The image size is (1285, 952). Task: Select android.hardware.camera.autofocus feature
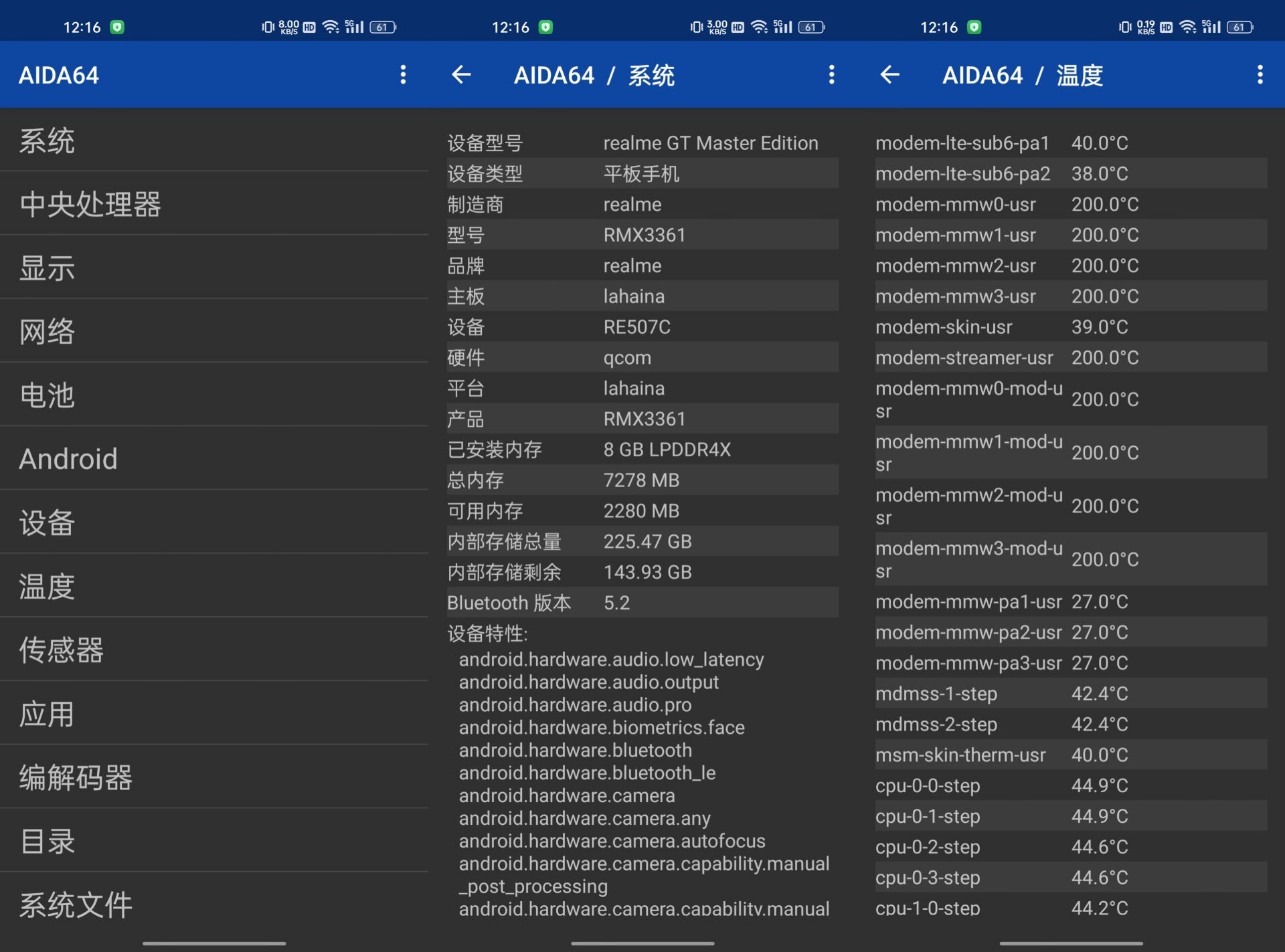click(612, 841)
